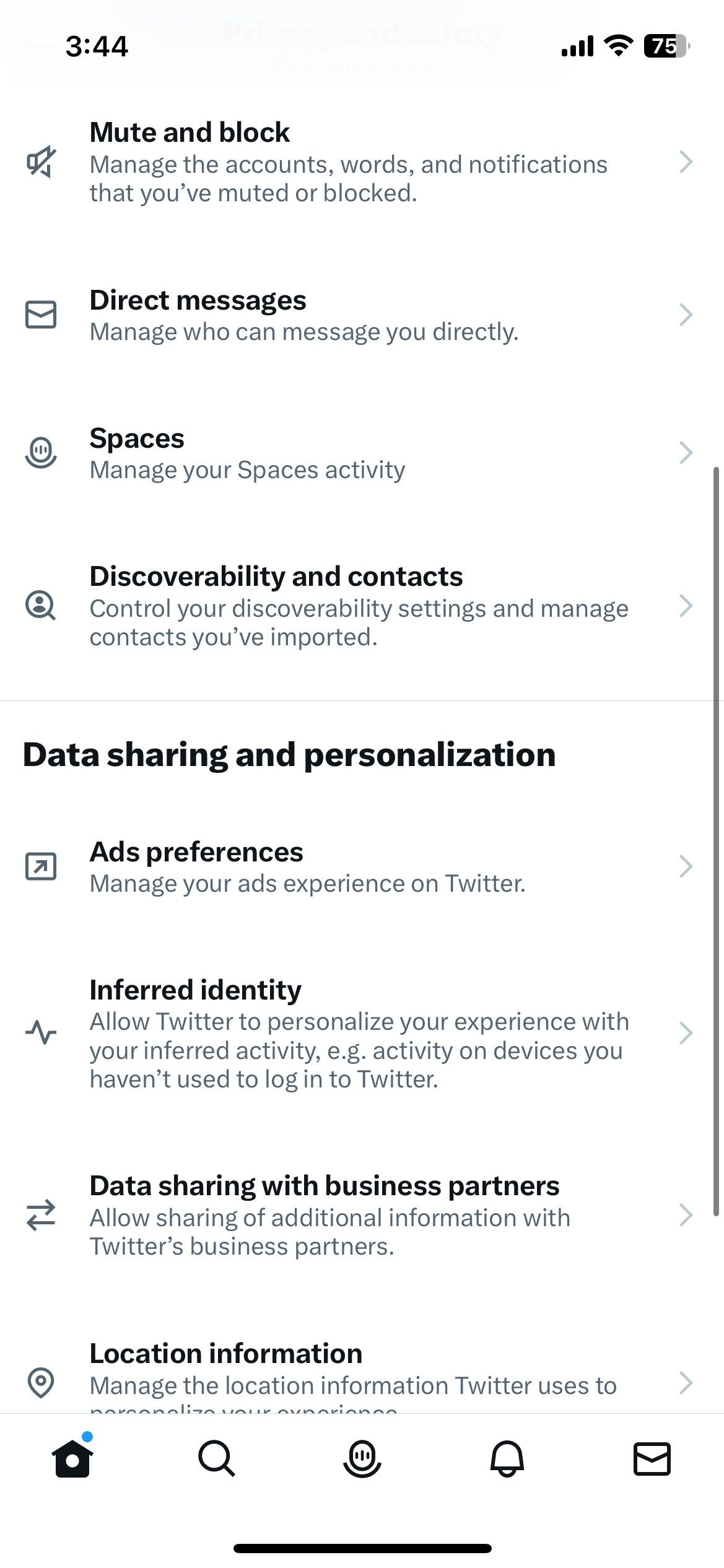
Task: Tap the Spaces microphone icon in list
Action: 41,453
